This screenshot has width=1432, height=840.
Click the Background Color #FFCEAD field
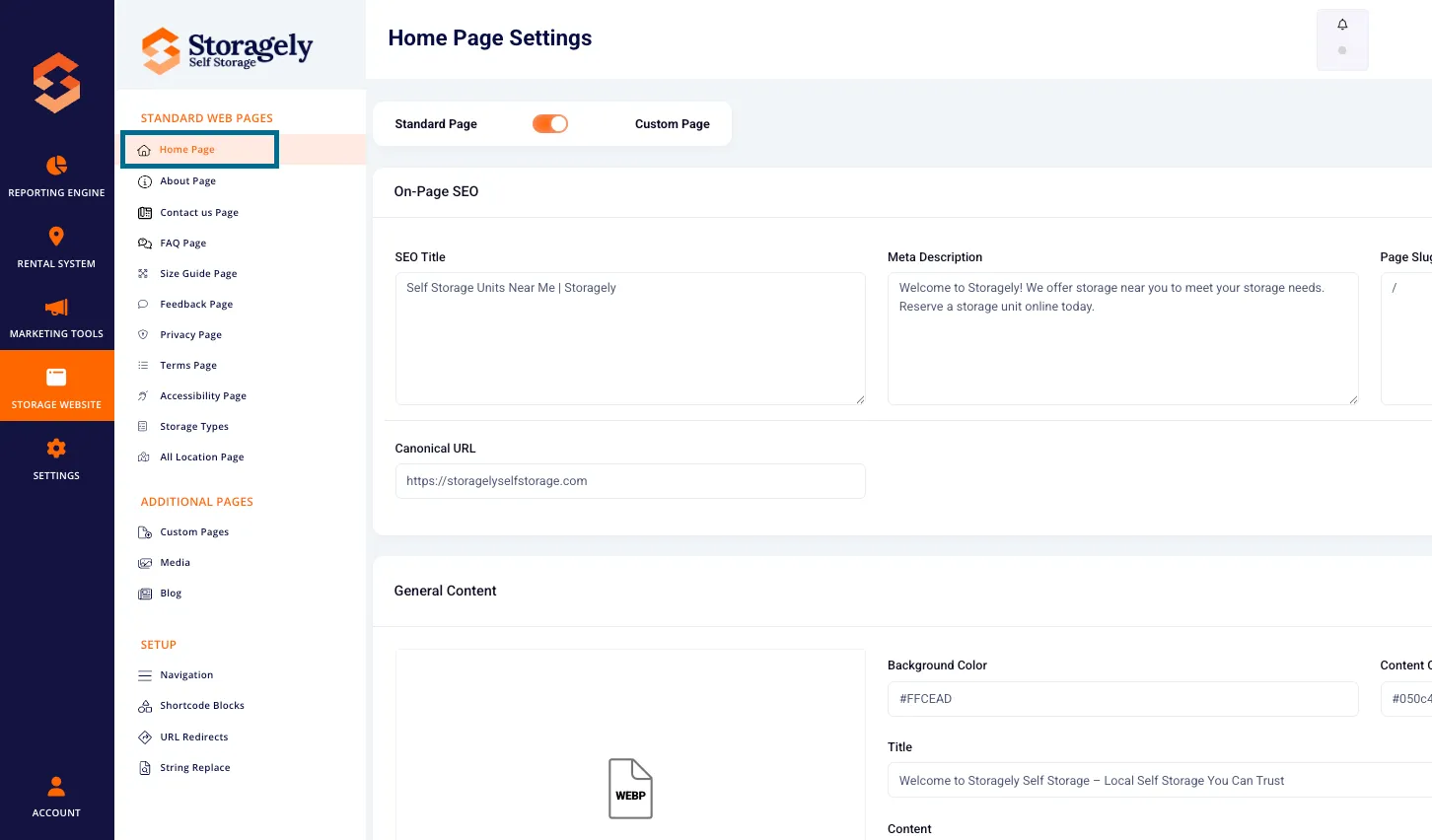1123,699
